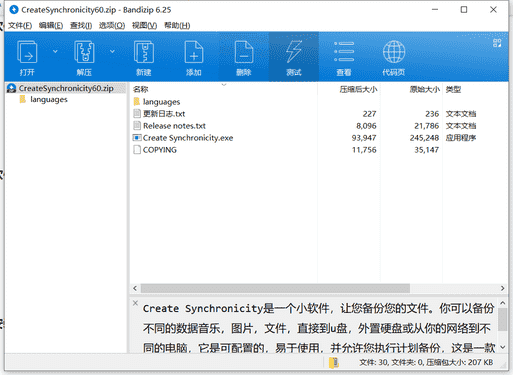
Task: Click the horizontal scrollbar thumb
Action: coord(275,288)
